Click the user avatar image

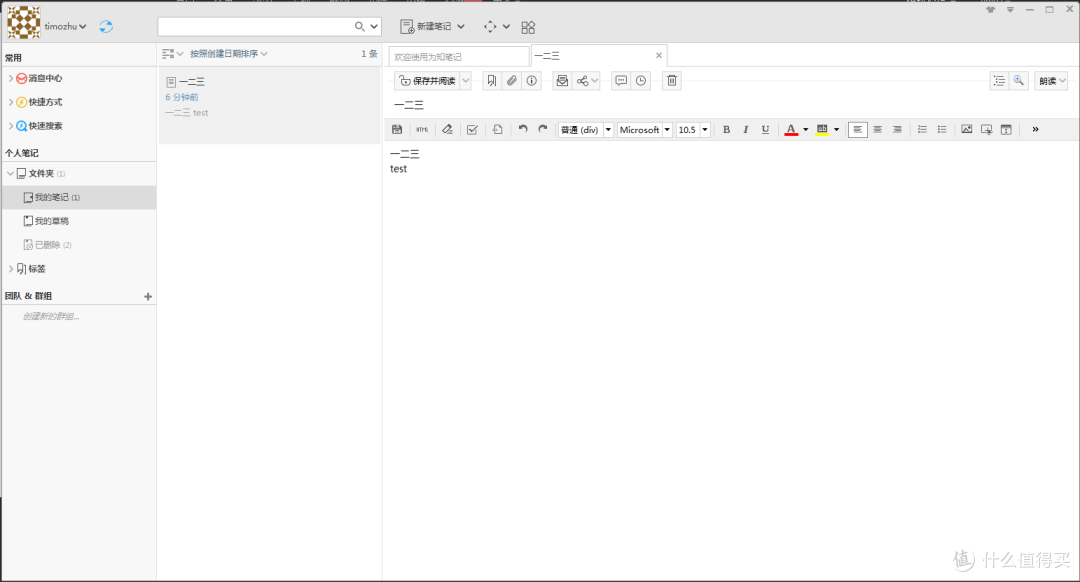pos(23,22)
